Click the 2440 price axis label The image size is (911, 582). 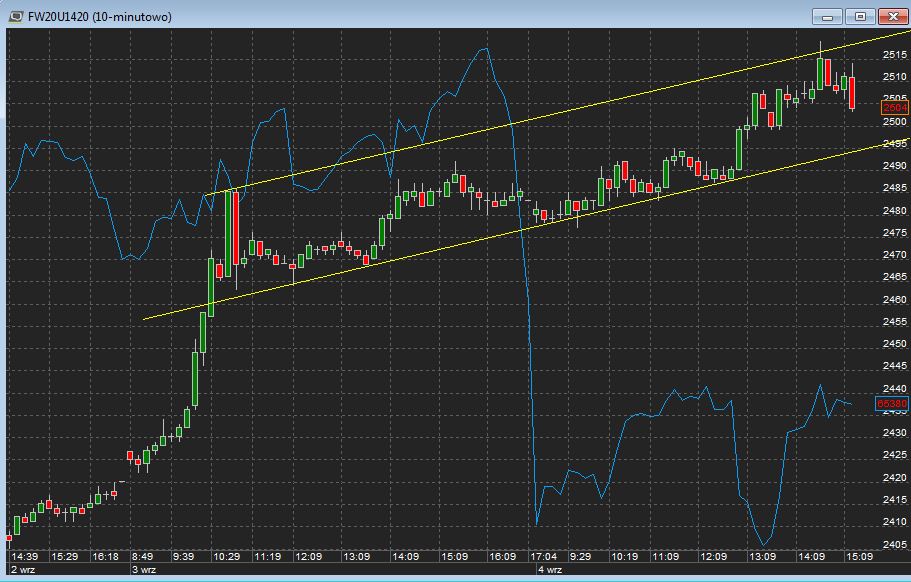(895, 388)
